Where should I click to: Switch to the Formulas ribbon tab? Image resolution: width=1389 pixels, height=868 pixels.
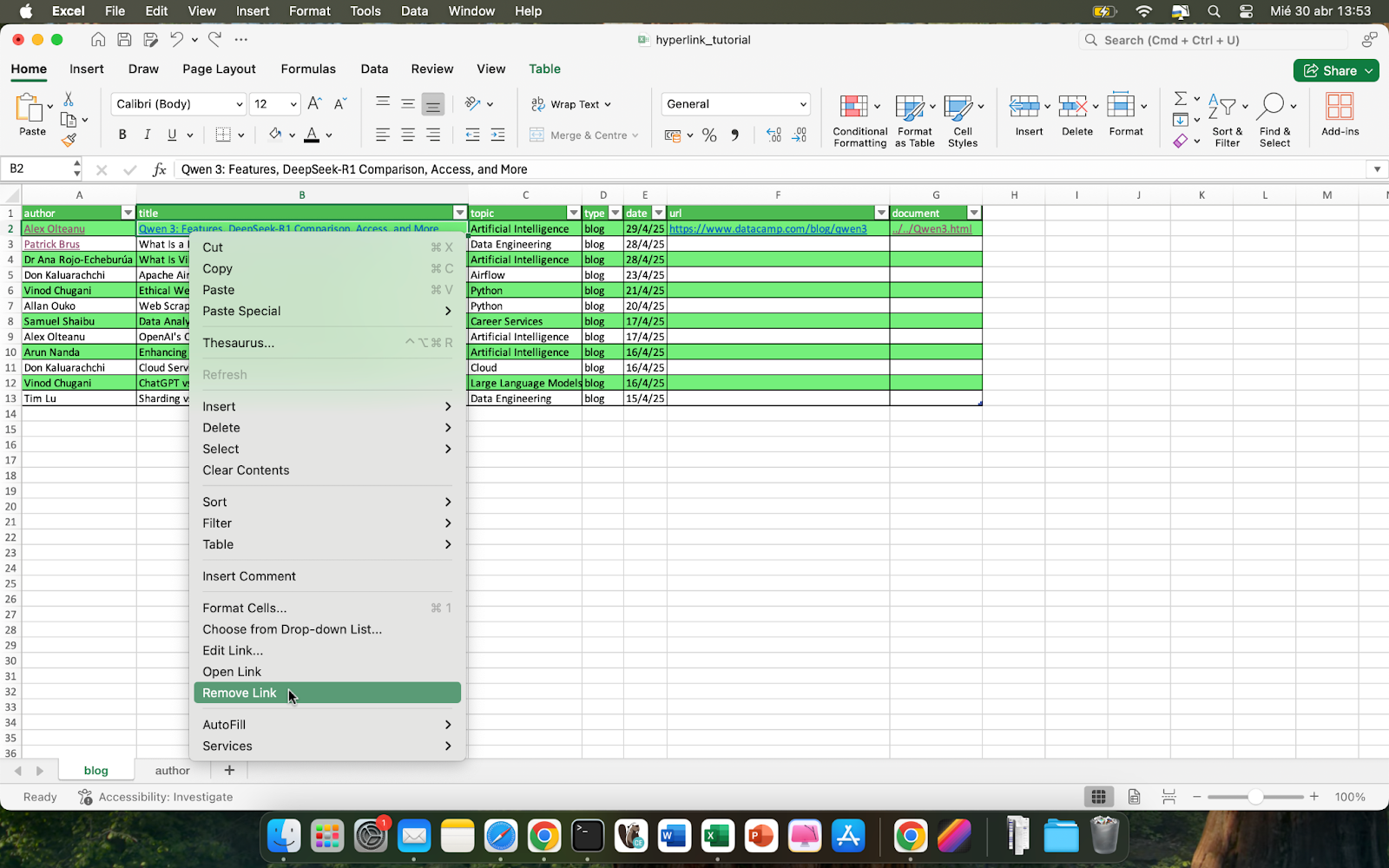click(308, 69)
